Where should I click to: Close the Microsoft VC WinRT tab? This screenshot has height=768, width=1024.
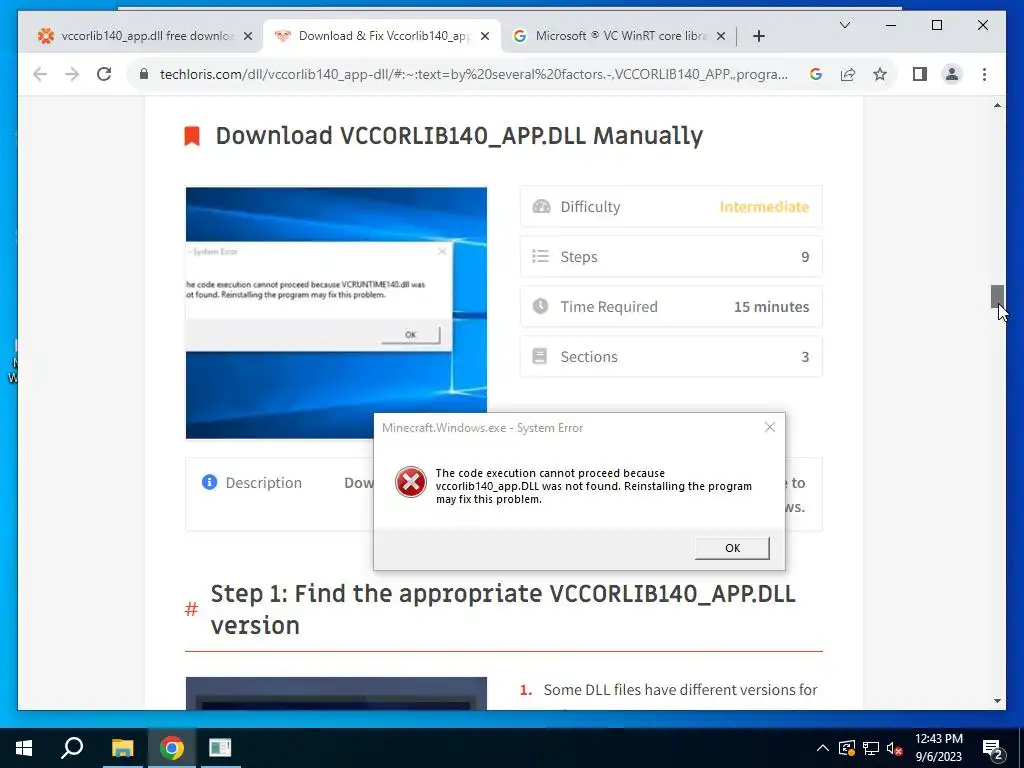(x=721, y=36)
